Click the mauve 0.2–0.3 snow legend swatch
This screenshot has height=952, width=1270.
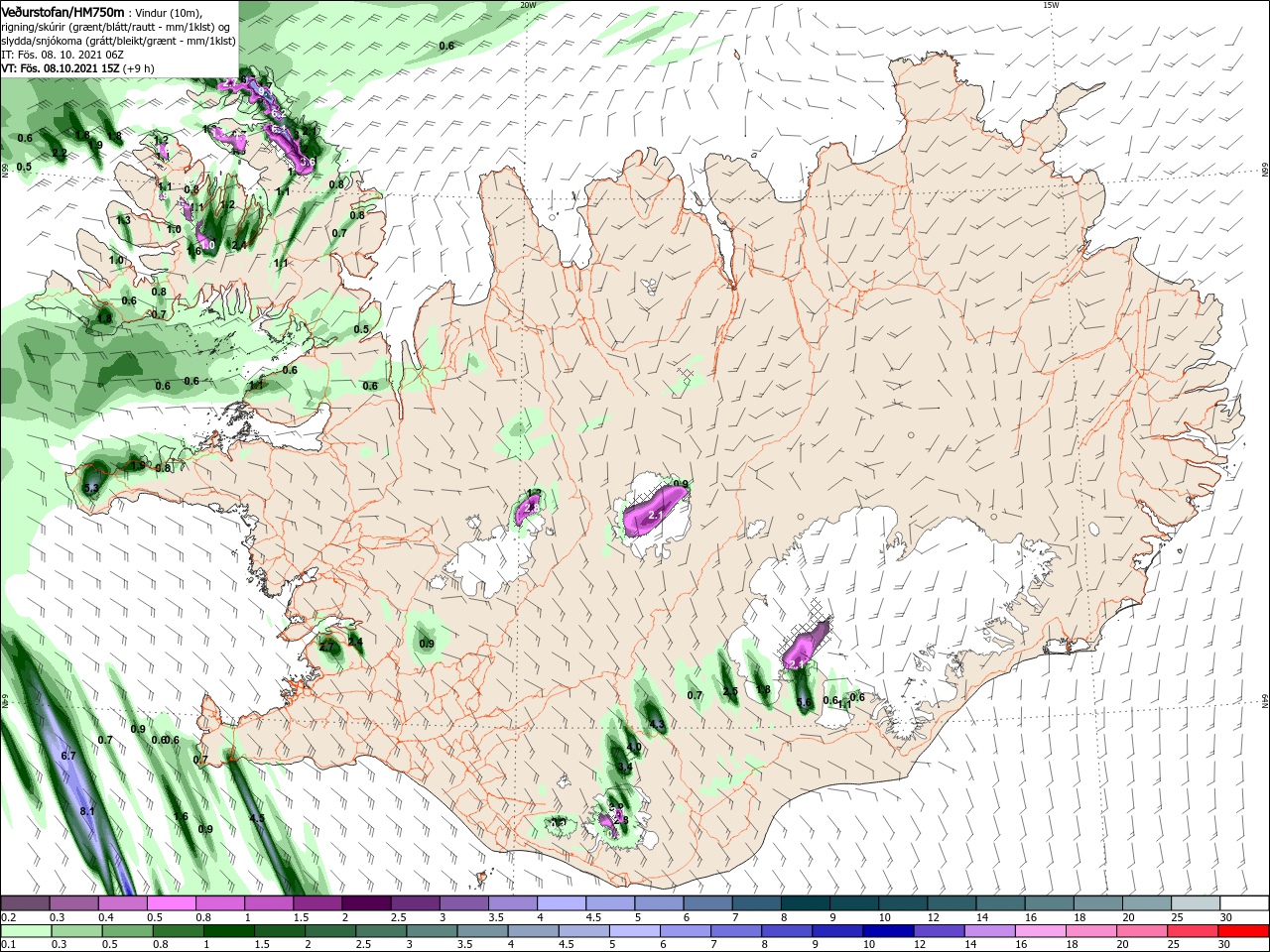click(x=26, y=903)
